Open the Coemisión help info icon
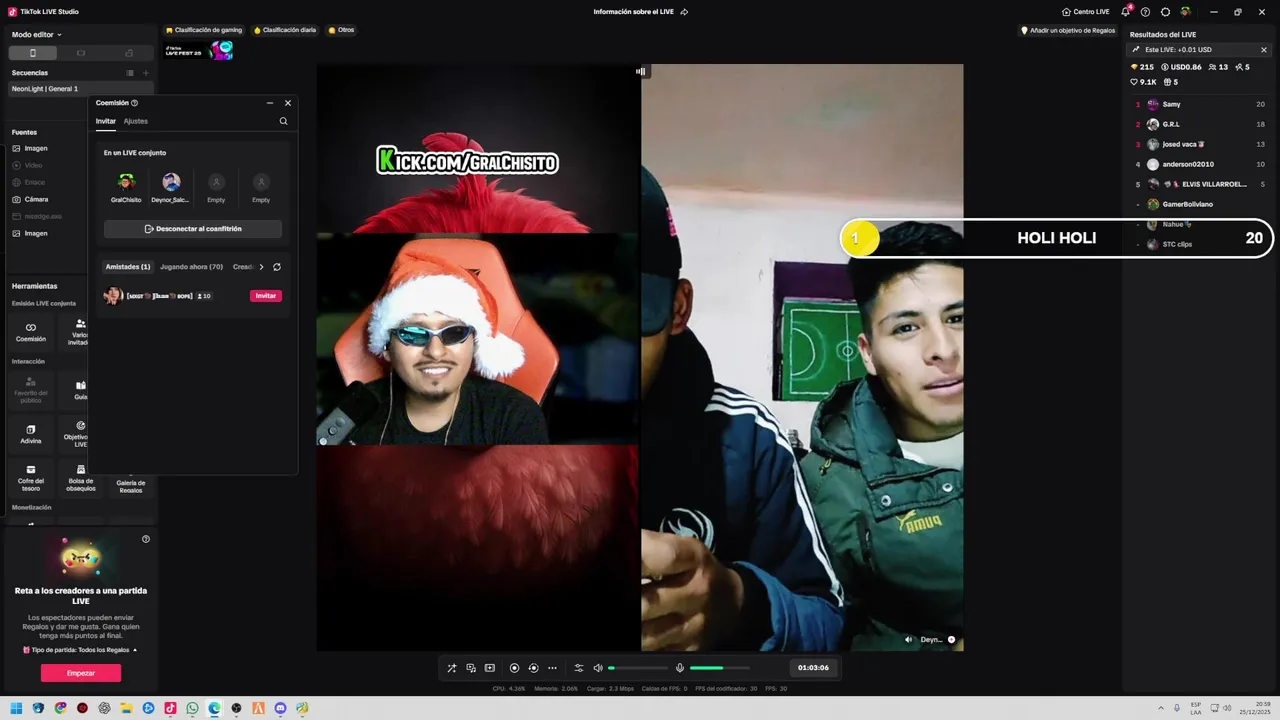The width and height of the screenshot is (1280, 720). click(x=135, y=103)
